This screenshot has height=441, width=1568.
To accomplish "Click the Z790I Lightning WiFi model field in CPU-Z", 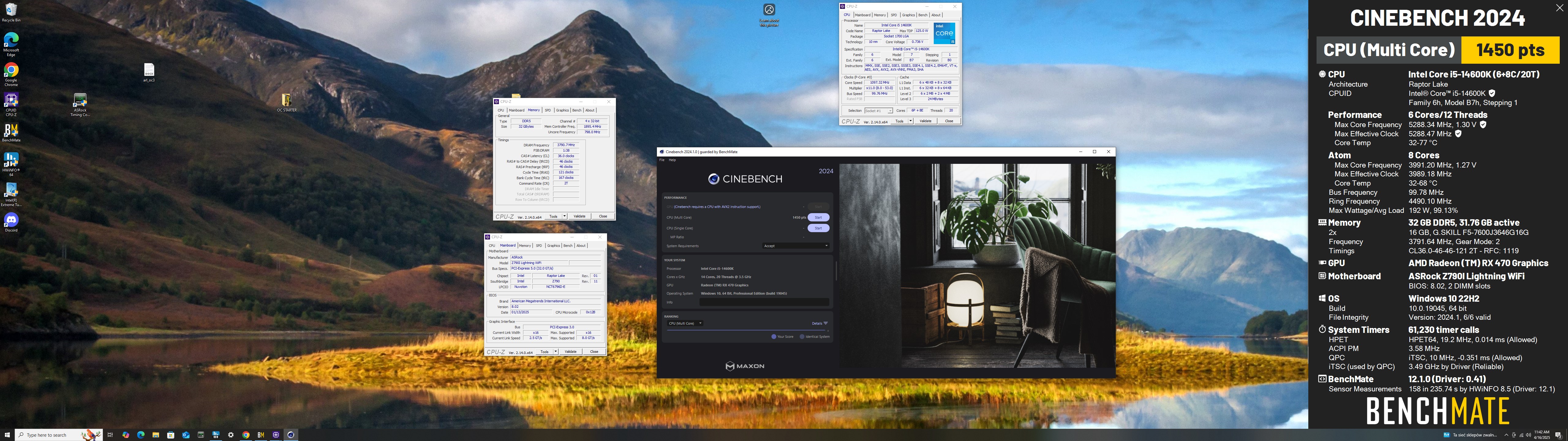I will tap(540, 263).
